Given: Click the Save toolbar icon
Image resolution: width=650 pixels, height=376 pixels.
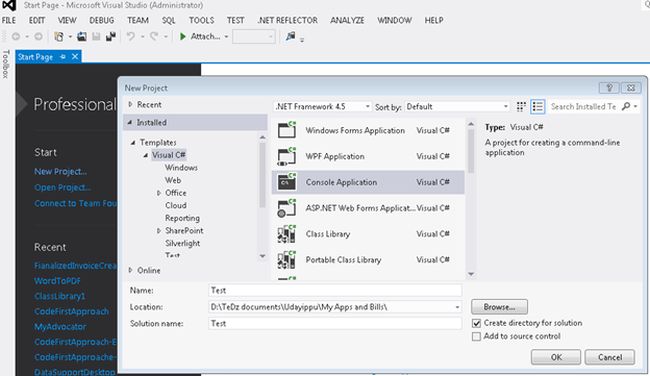Looking at the screenshot, I should (x=96, y=36).
